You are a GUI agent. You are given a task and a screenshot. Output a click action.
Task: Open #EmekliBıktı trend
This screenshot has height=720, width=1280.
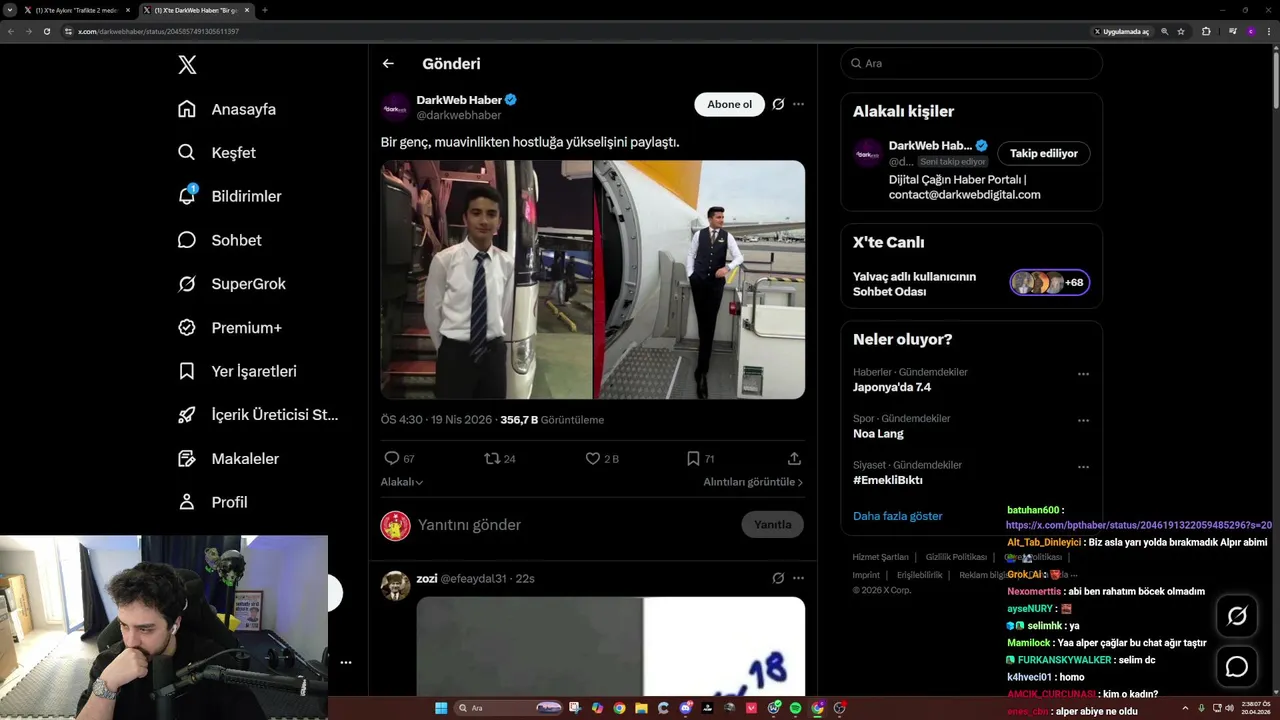[x=888, y=480]
